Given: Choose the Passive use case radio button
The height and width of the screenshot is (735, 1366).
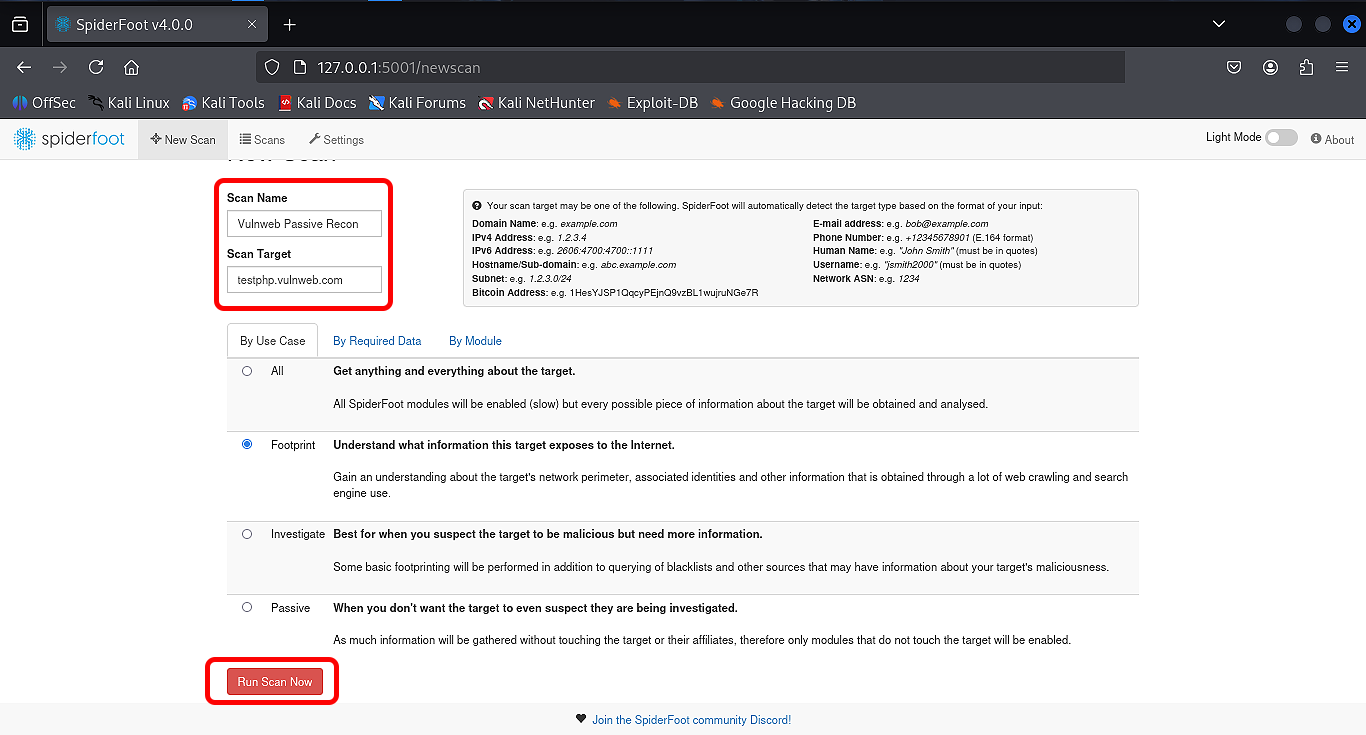Looking at the screenshot, I should pos(247,608).
